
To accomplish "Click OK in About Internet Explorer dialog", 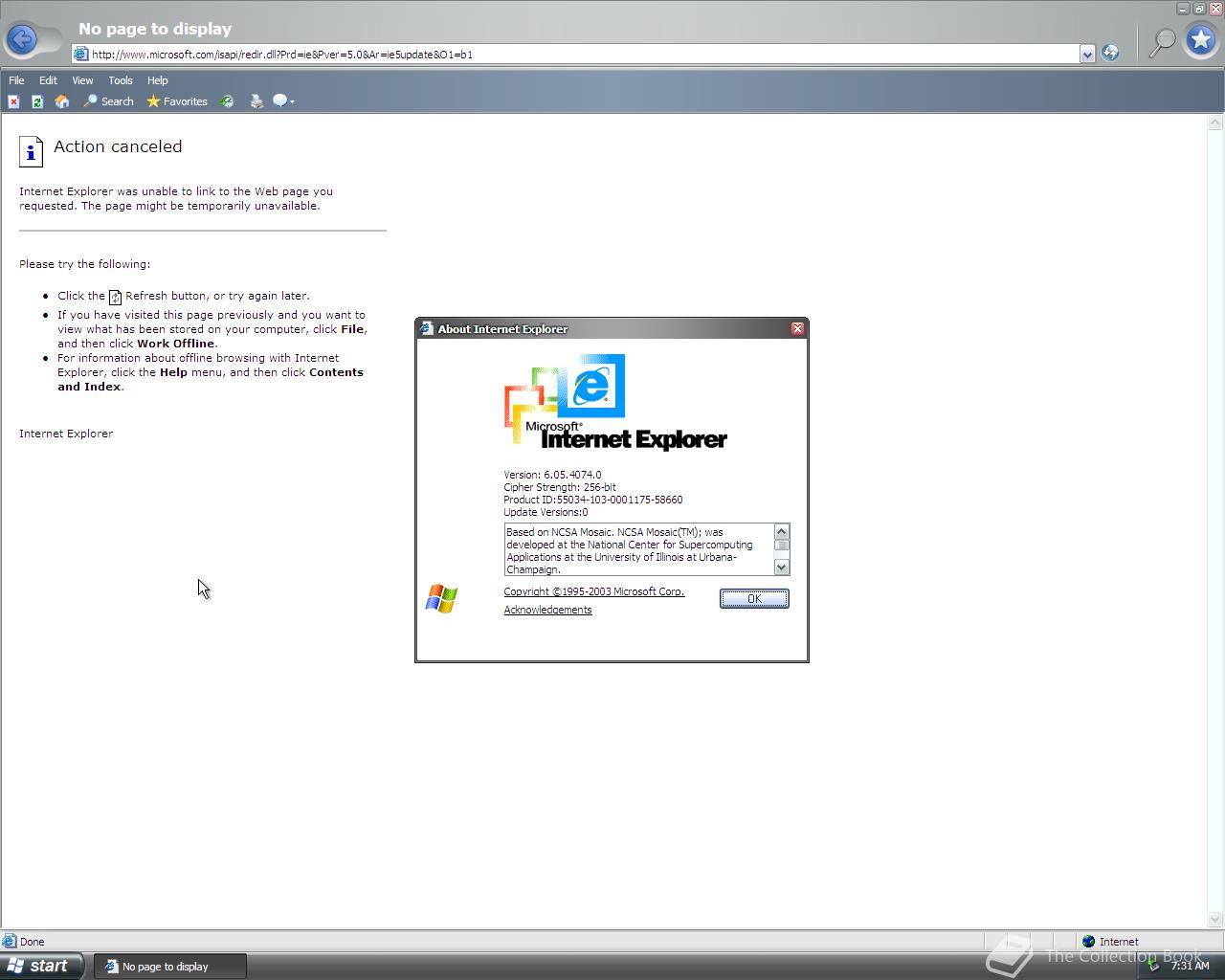I will click(x=754, y=598).
